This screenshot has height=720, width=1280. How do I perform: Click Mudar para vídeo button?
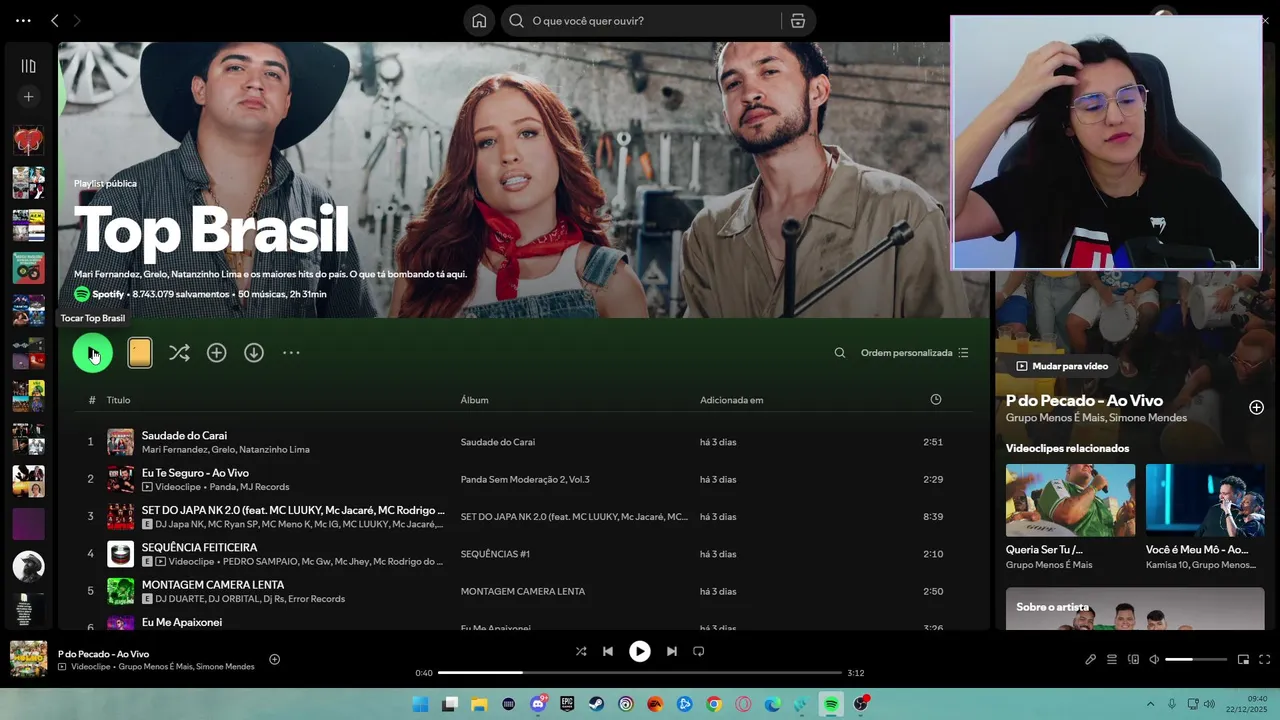[x=1062, y=366]
